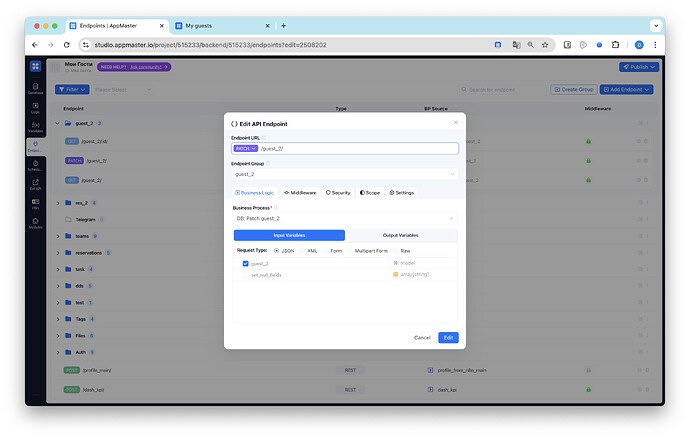Switch to the Settings tab

click(402, 193)
